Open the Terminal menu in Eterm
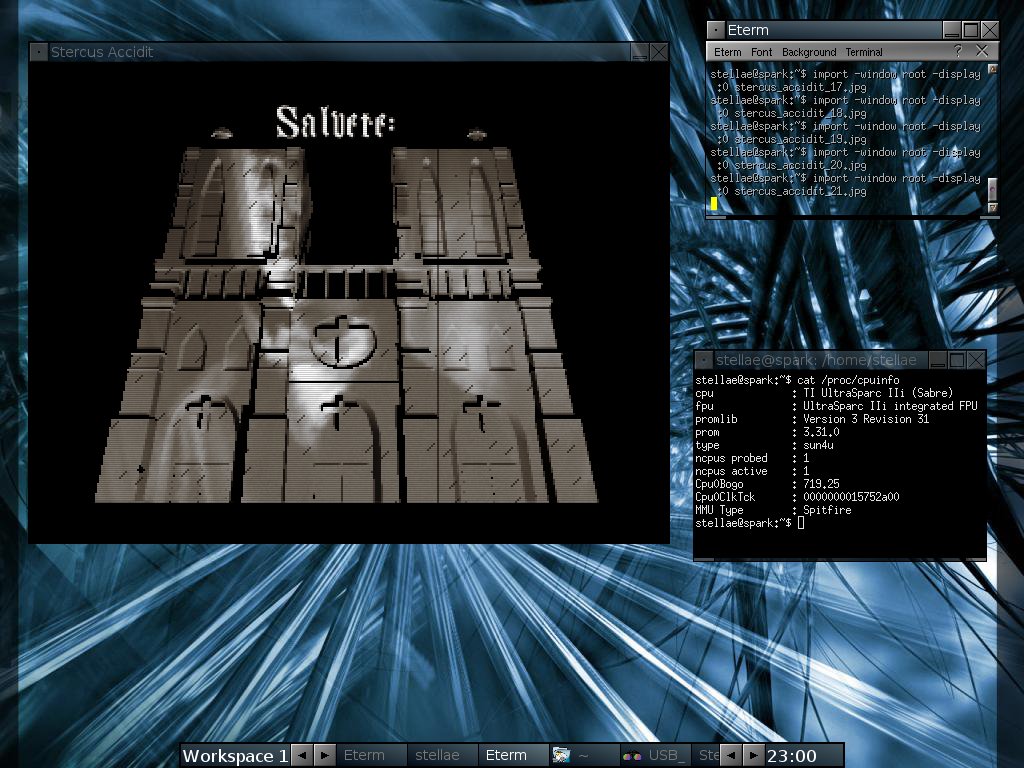Viewport: 1024px width, 768px height. point(863,52)
